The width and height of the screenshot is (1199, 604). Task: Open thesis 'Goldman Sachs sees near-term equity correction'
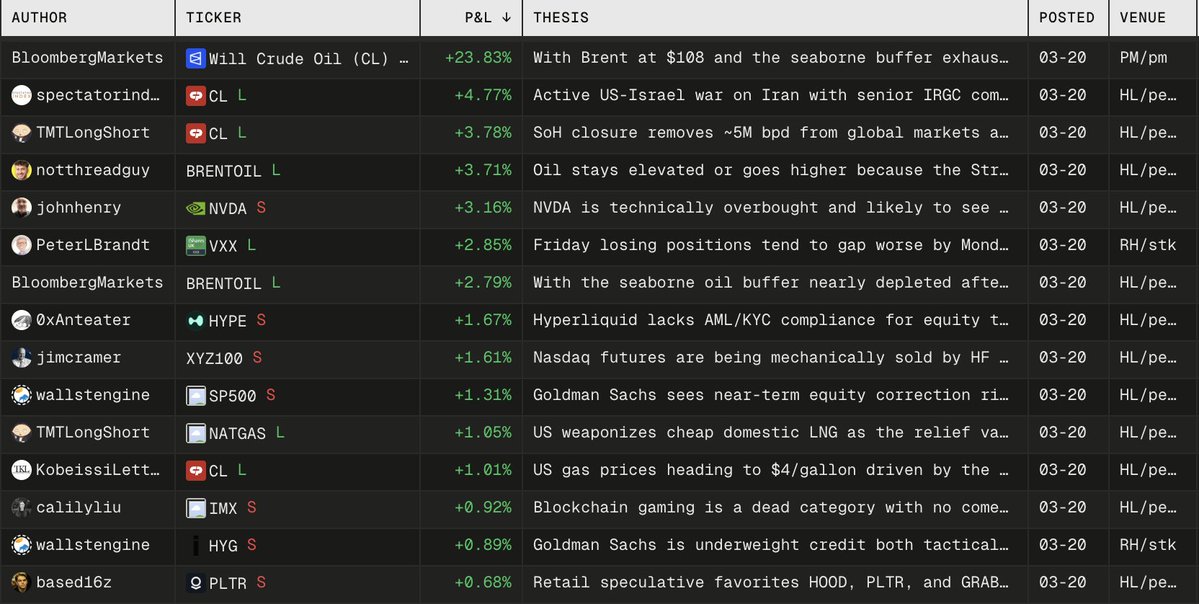click(x=770, y=395)
